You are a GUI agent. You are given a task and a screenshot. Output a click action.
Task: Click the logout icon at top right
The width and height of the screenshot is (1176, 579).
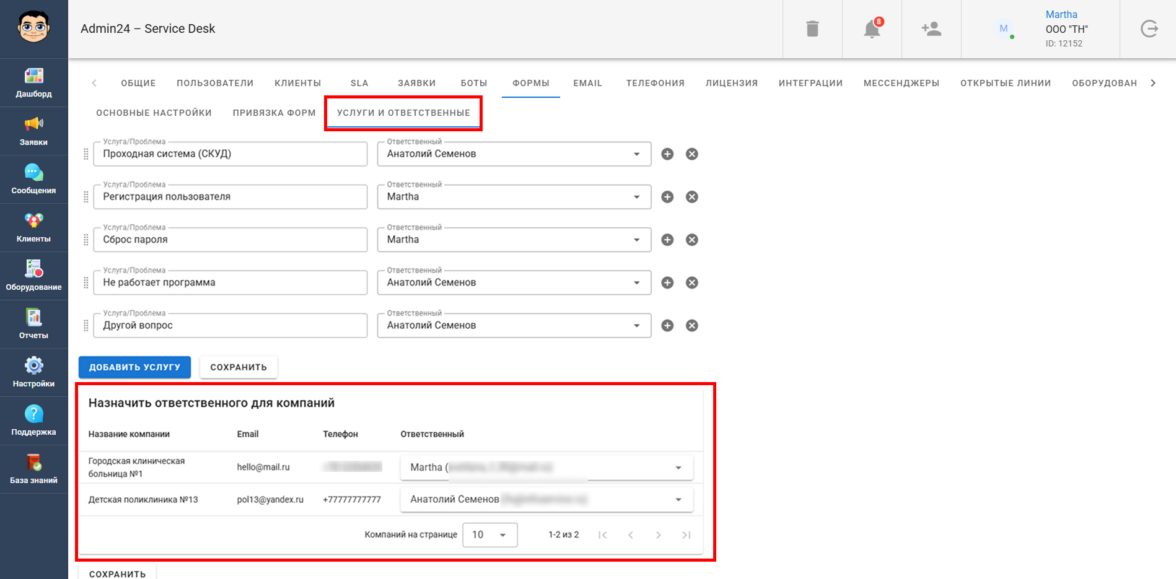(1149, 29)
